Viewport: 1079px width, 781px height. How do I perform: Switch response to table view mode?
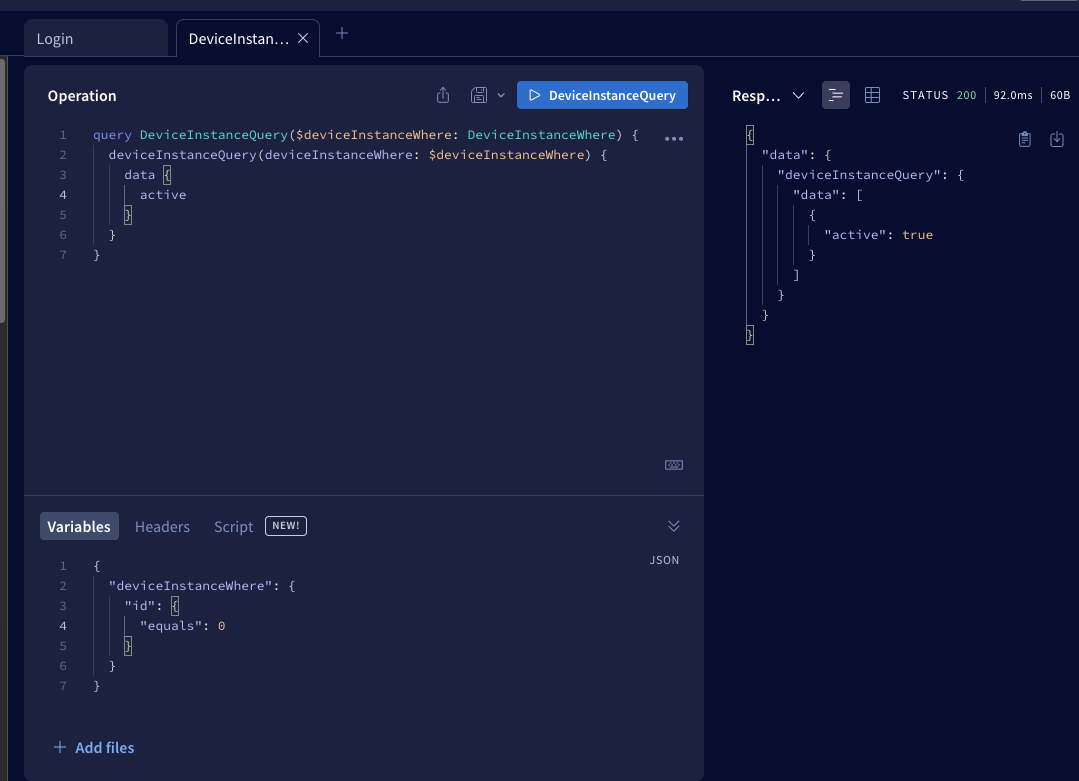(872, 95)
